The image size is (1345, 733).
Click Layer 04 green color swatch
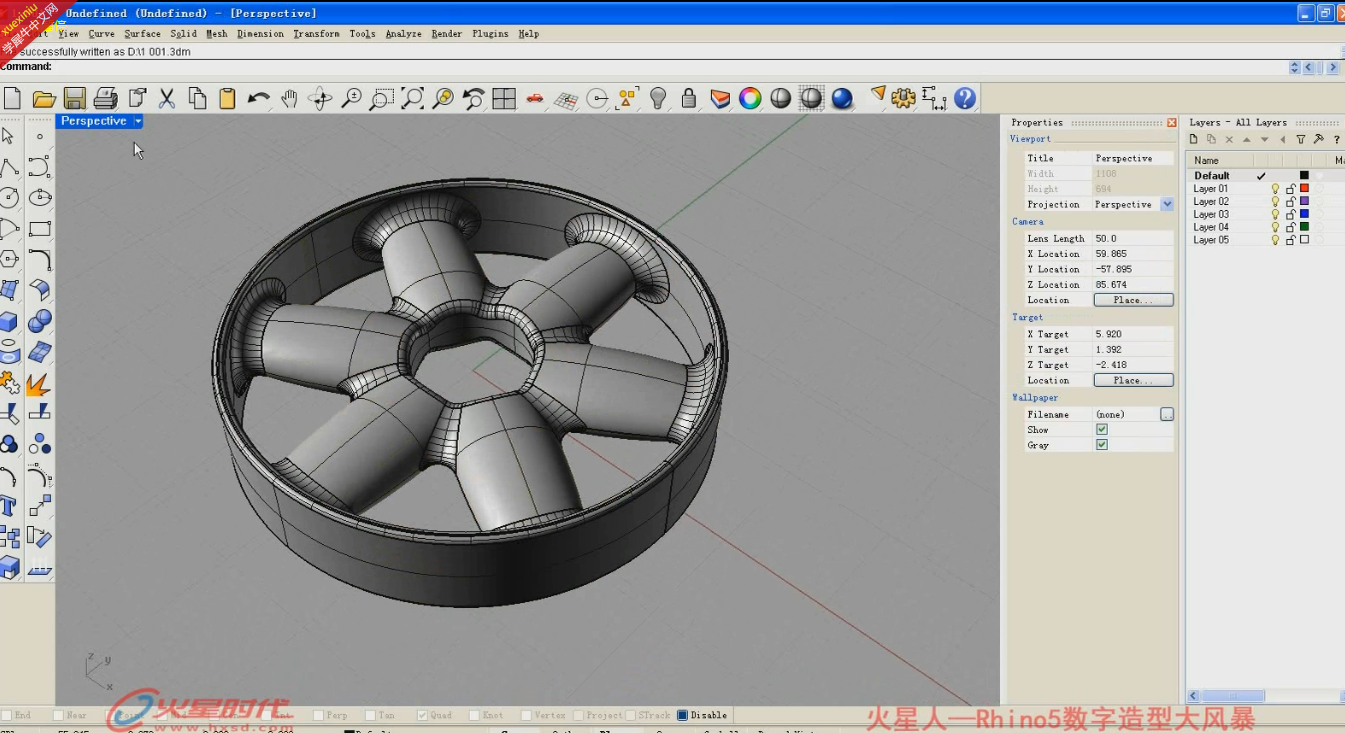[1304, 227]
